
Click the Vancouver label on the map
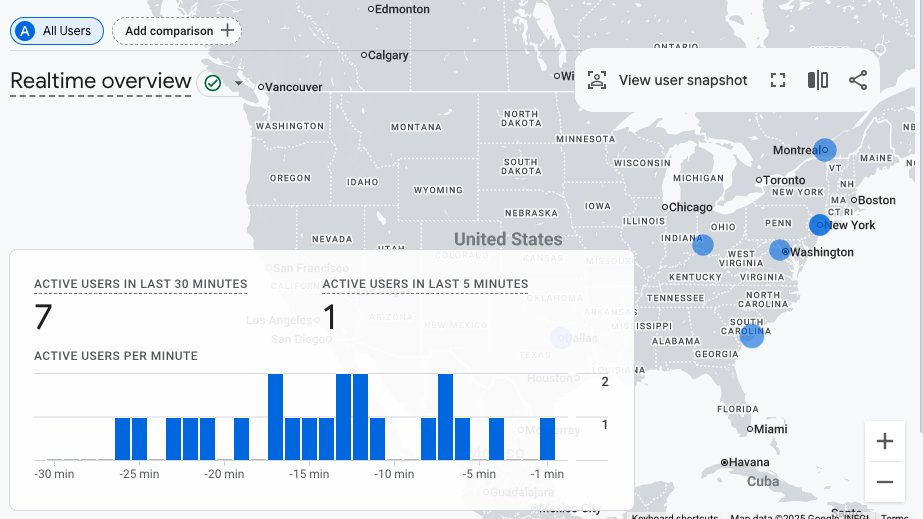click(x=293, y=87)
